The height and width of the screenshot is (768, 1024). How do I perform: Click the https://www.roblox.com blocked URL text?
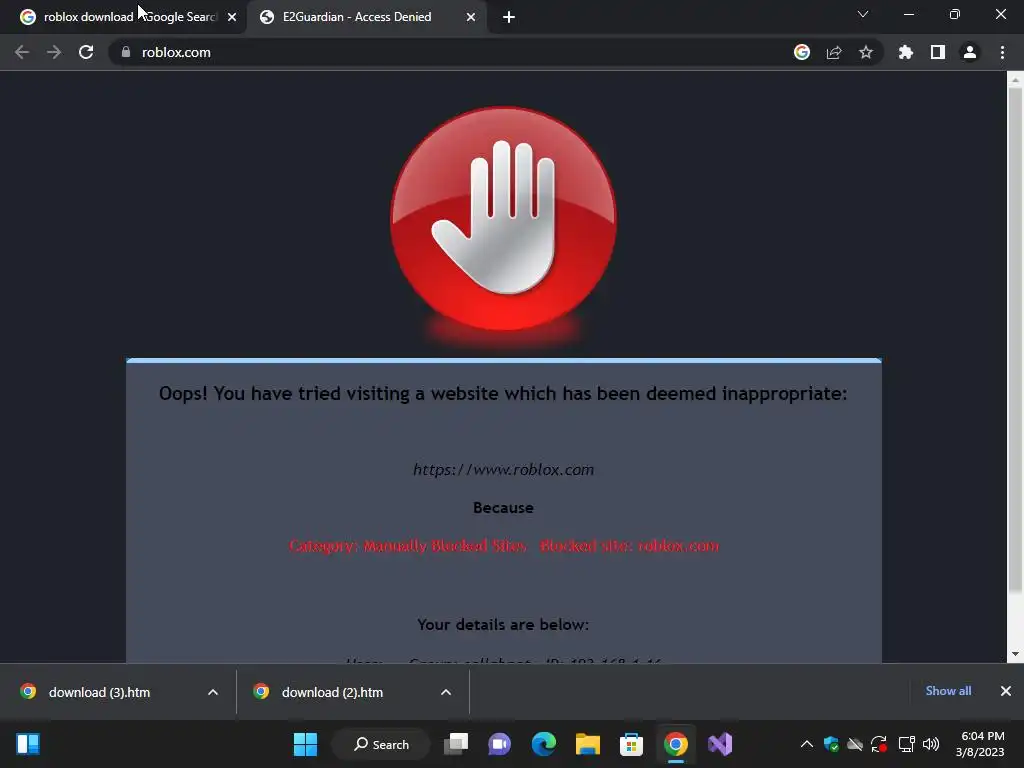click(x=504, y=470)
